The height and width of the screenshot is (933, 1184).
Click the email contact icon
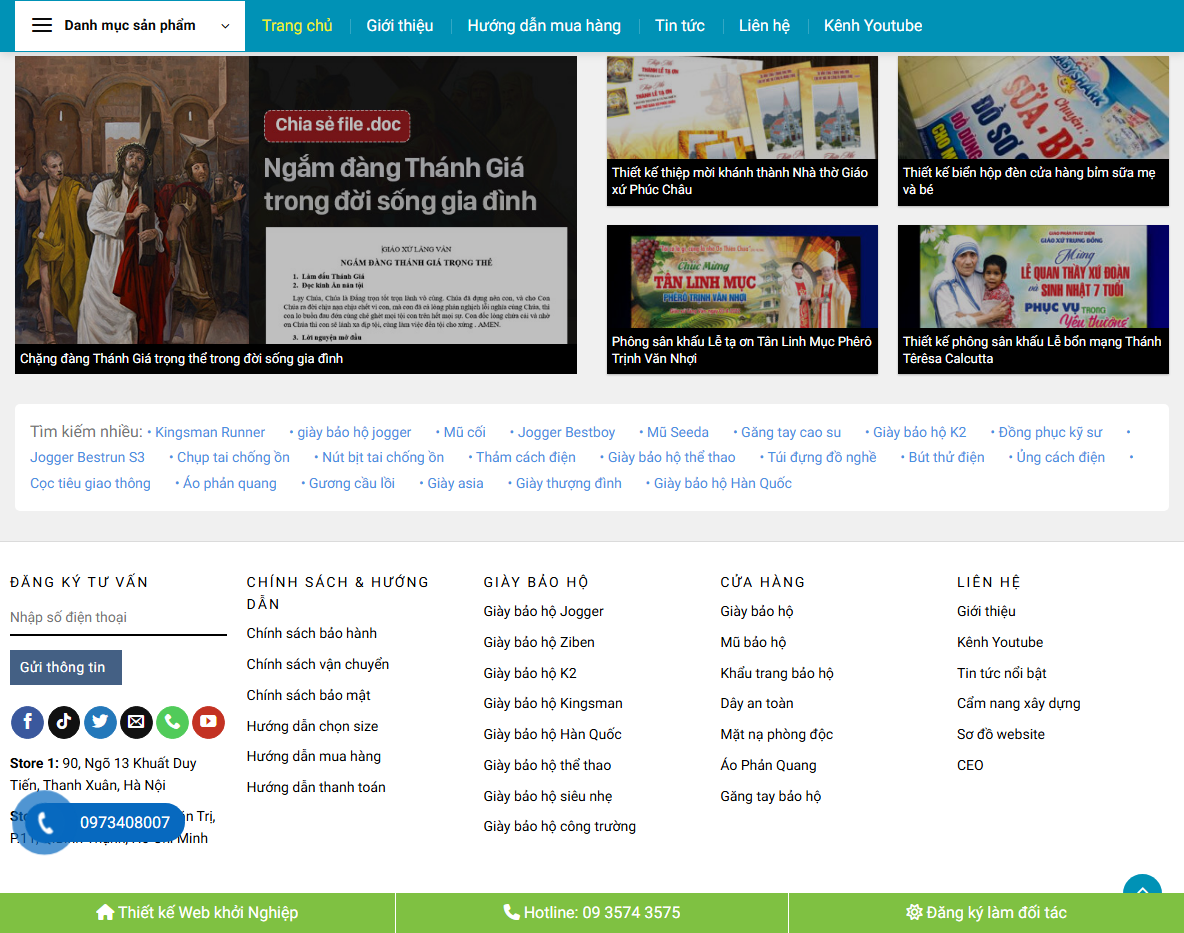(x=136, y=722)
